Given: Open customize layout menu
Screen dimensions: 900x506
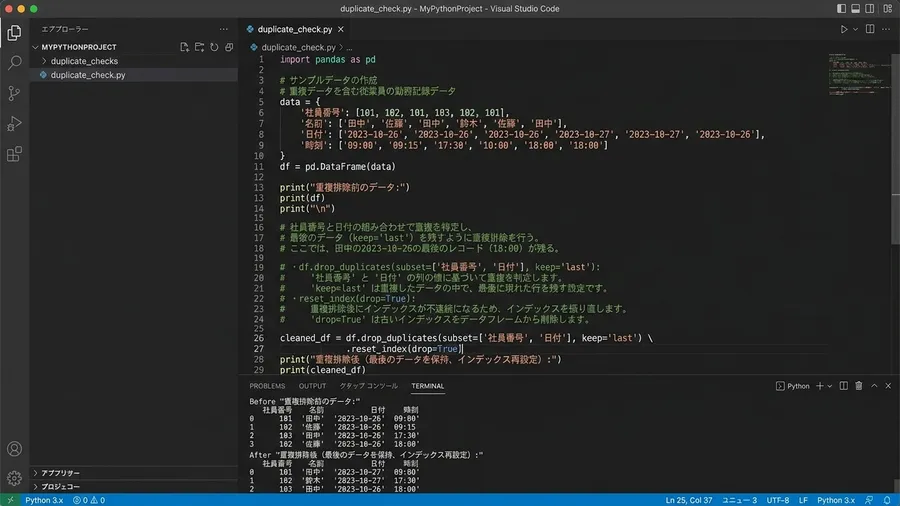Looking at the screenshot, I should point(887,9).
